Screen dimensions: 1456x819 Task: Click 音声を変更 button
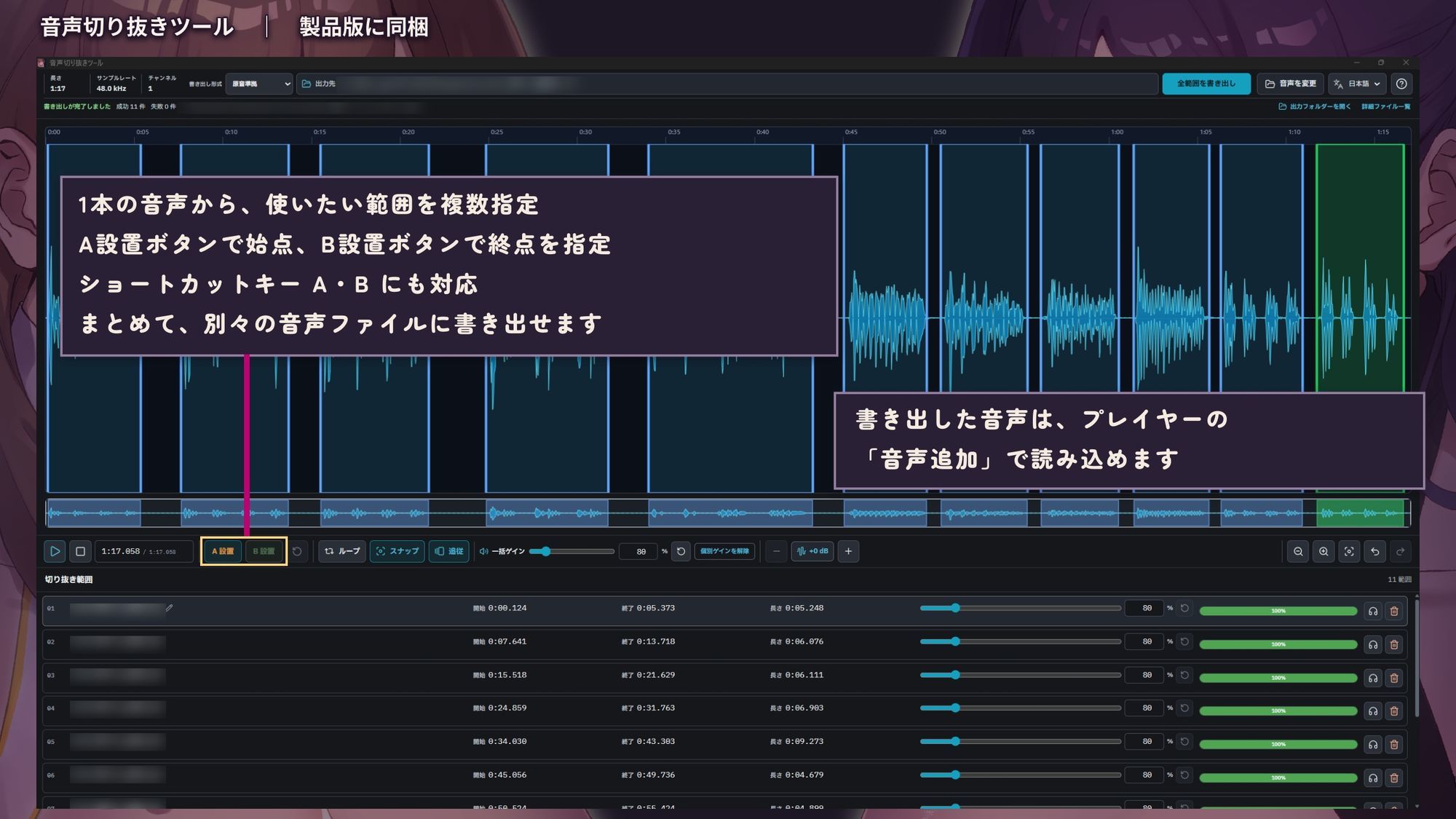tap(1291, 84)
